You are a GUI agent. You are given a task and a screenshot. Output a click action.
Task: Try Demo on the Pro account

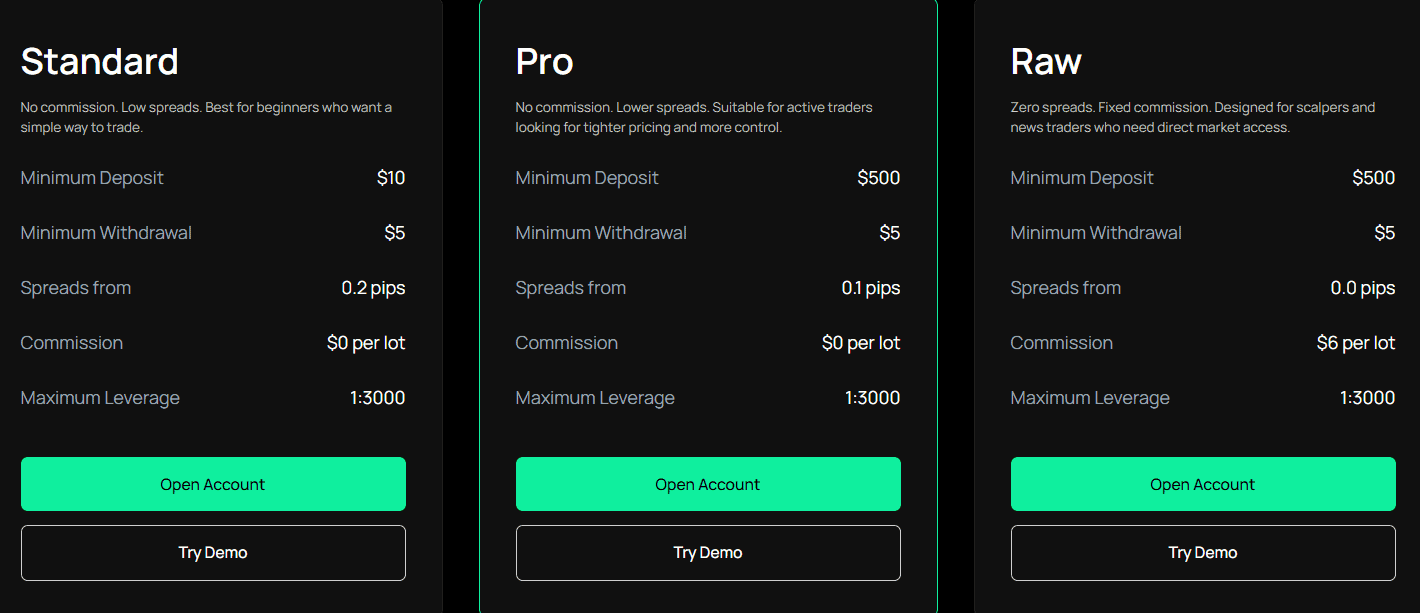click(708, 552)
